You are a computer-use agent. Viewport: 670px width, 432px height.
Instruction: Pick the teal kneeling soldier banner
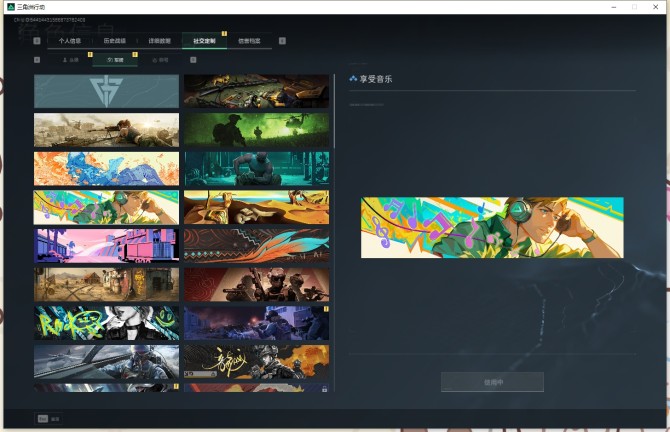[x=256, y=169]
